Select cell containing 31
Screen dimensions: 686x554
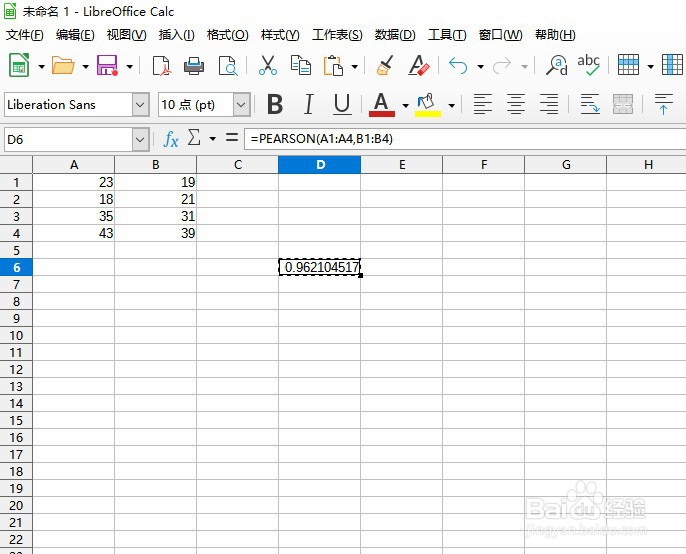[156, 216]
